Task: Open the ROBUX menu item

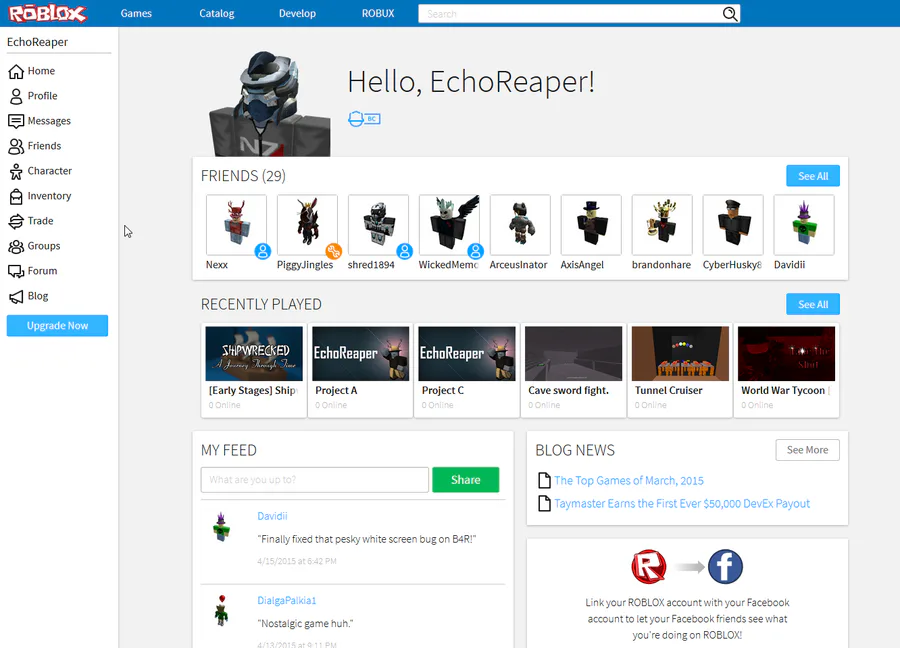Action: pyautogui.click(x=378, y=13)
